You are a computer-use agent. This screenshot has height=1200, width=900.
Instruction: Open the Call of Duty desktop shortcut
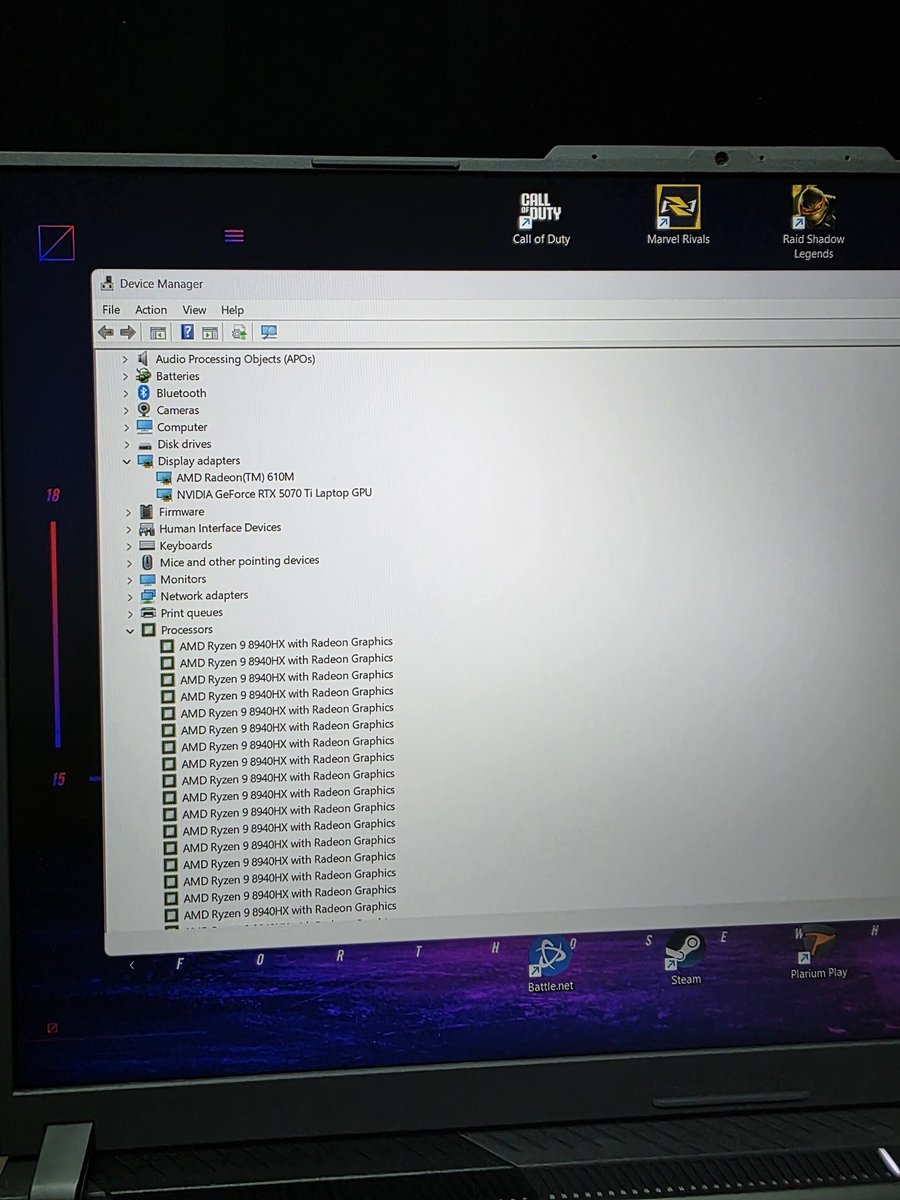541,220
